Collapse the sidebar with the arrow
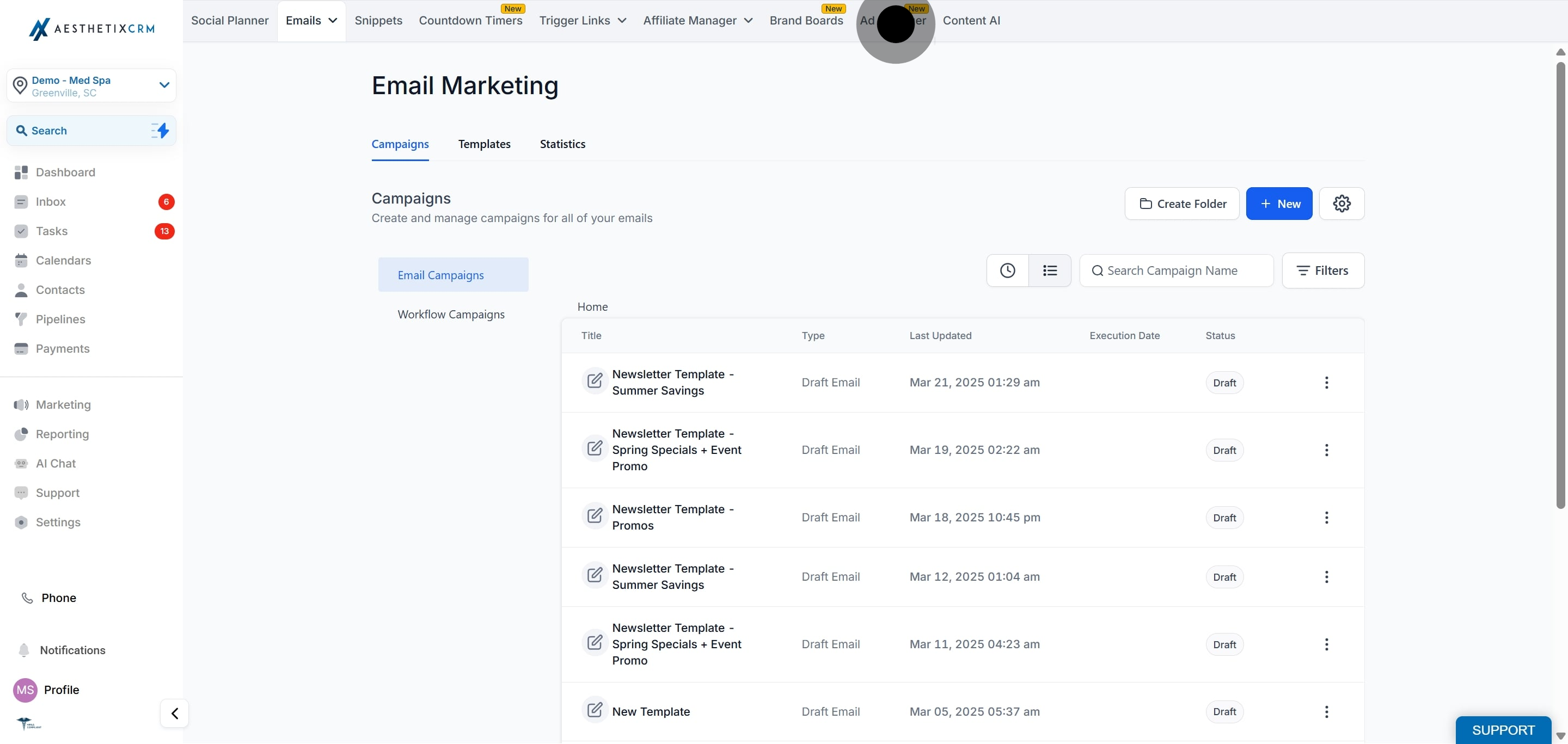Screen dimensions: 1568x744 pos(175,713)
